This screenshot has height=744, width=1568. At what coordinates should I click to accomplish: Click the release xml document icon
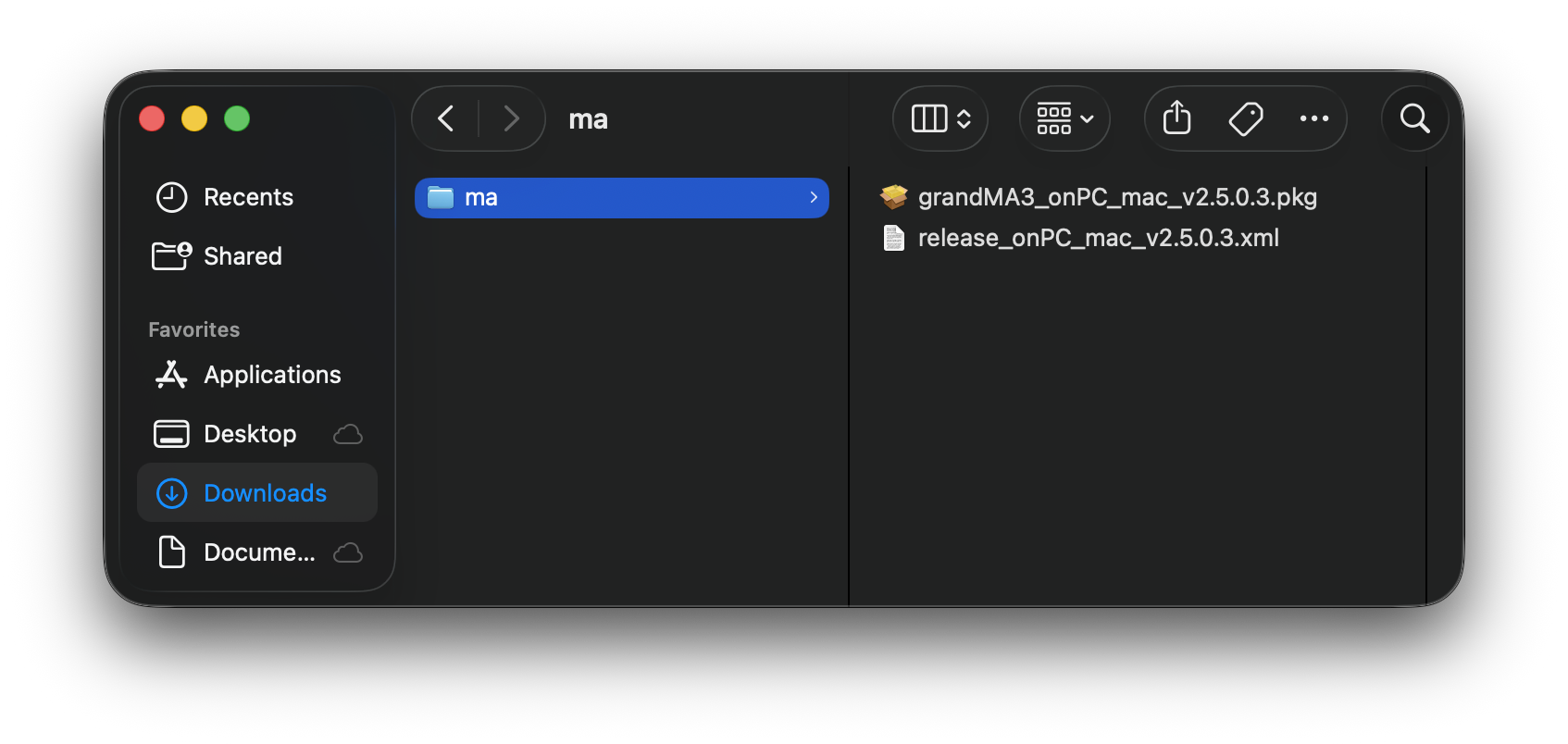point(894,238)
